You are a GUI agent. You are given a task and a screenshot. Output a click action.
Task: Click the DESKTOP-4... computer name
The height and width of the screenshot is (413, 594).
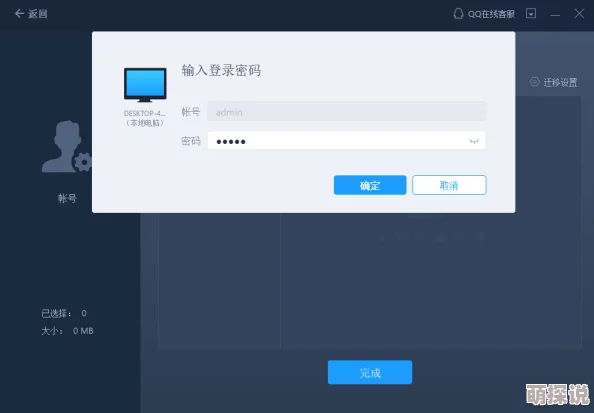pyautogui.click(x=145, y=113)
